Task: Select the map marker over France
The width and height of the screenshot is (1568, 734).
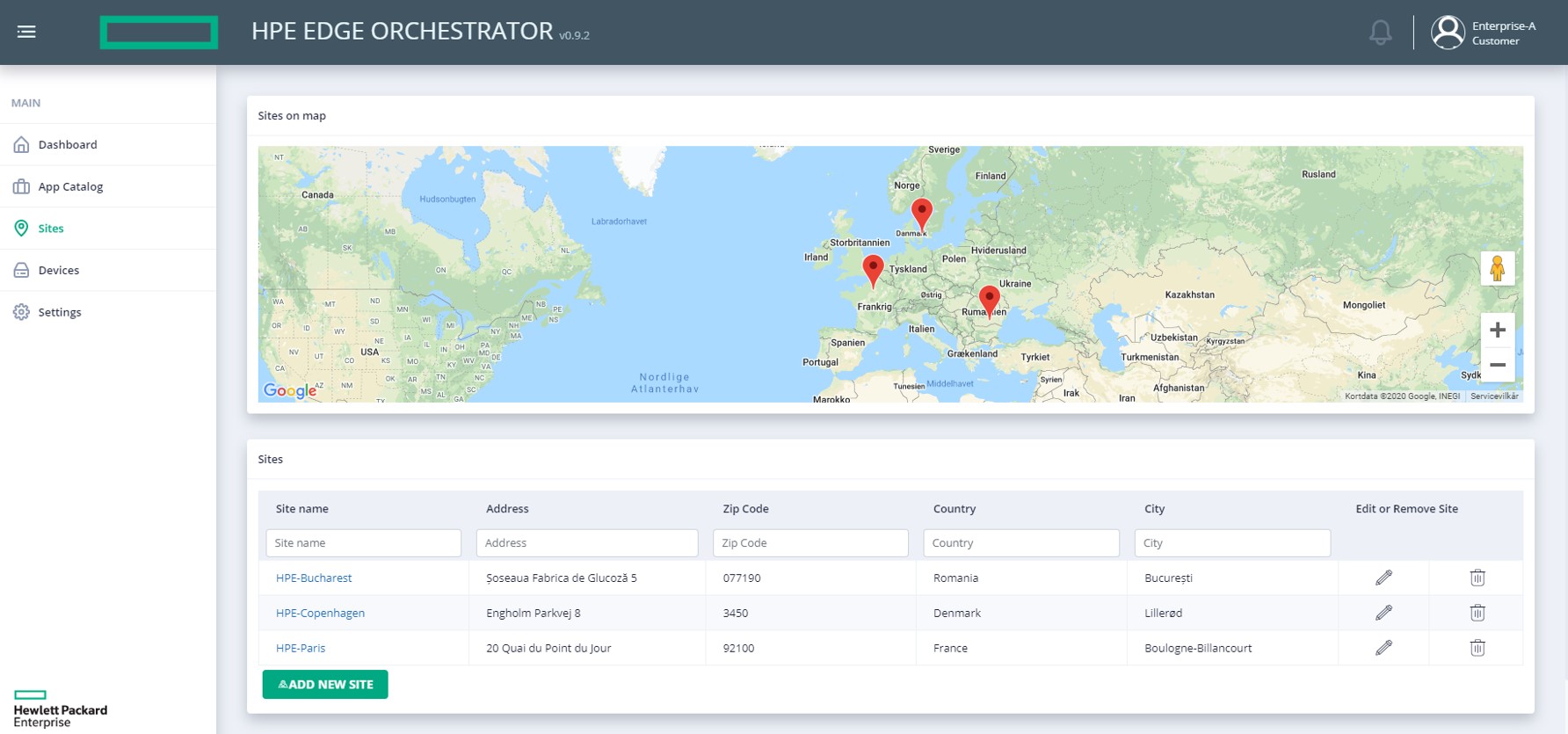Action: click(873, 271)
